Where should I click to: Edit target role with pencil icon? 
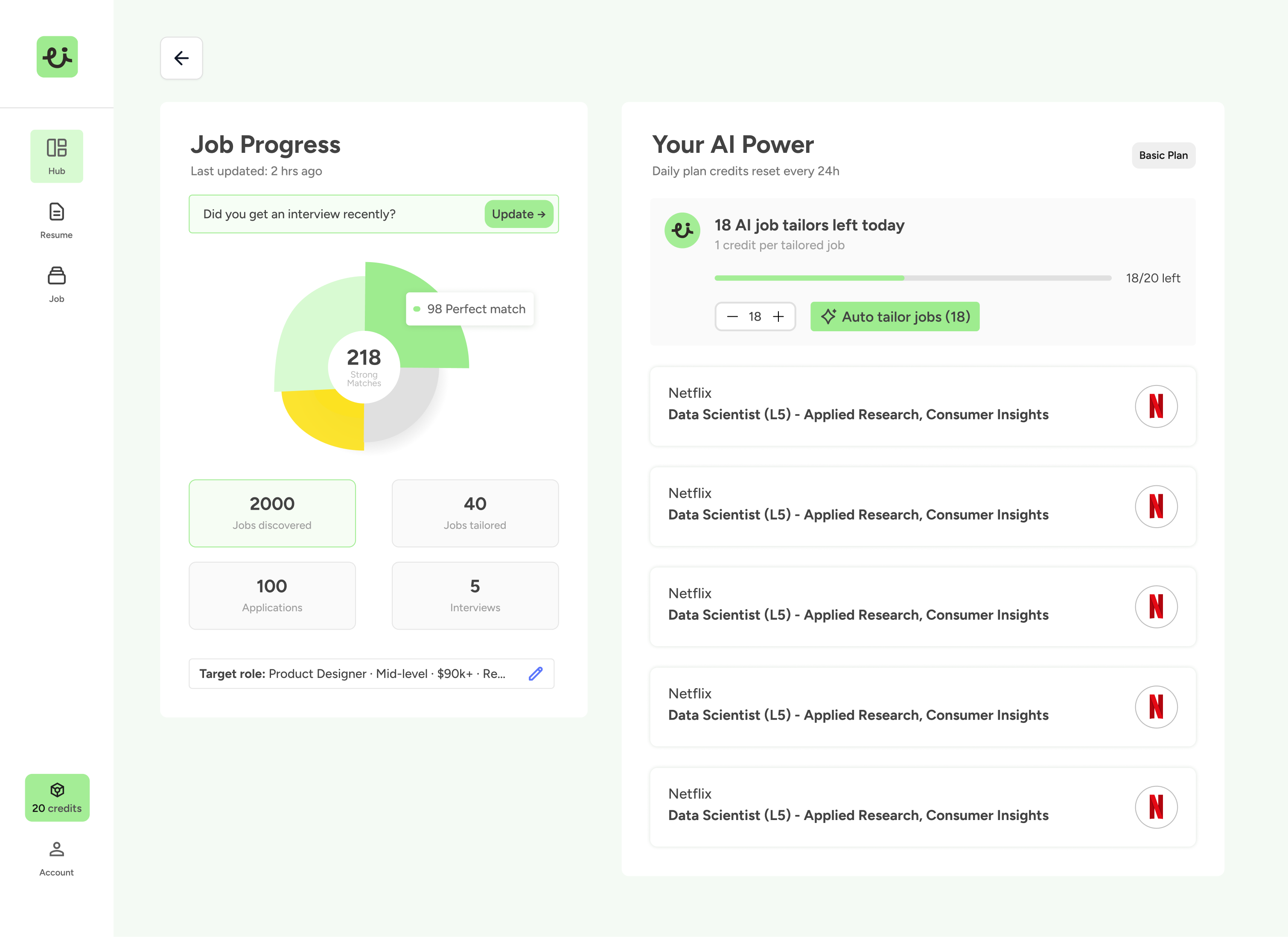click(536, 674)
